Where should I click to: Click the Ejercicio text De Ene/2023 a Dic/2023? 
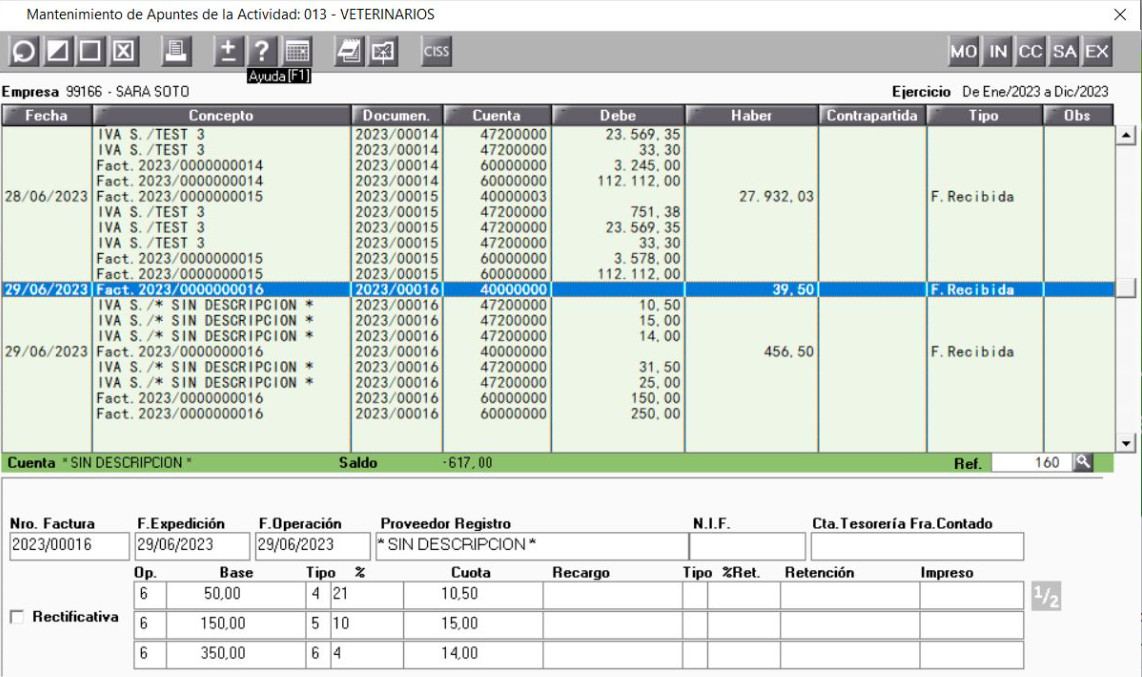tap(1035, 92)
